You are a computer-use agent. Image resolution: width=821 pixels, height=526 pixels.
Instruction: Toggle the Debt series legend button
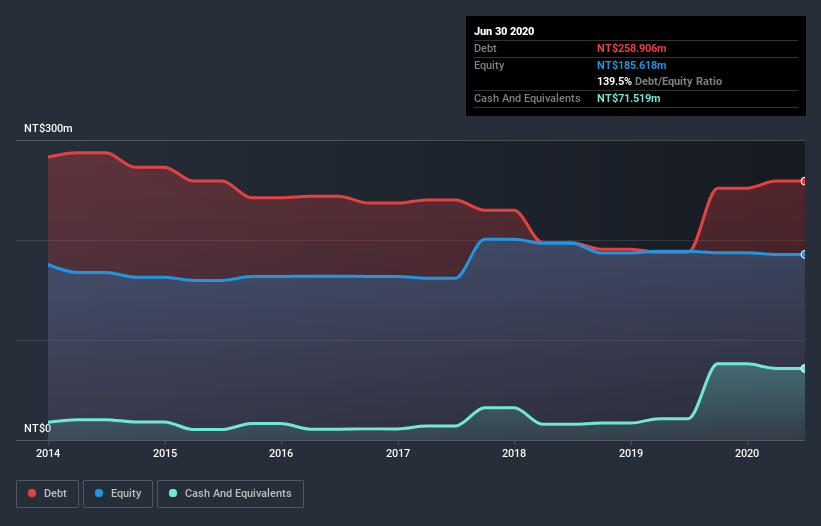point(47,494)
